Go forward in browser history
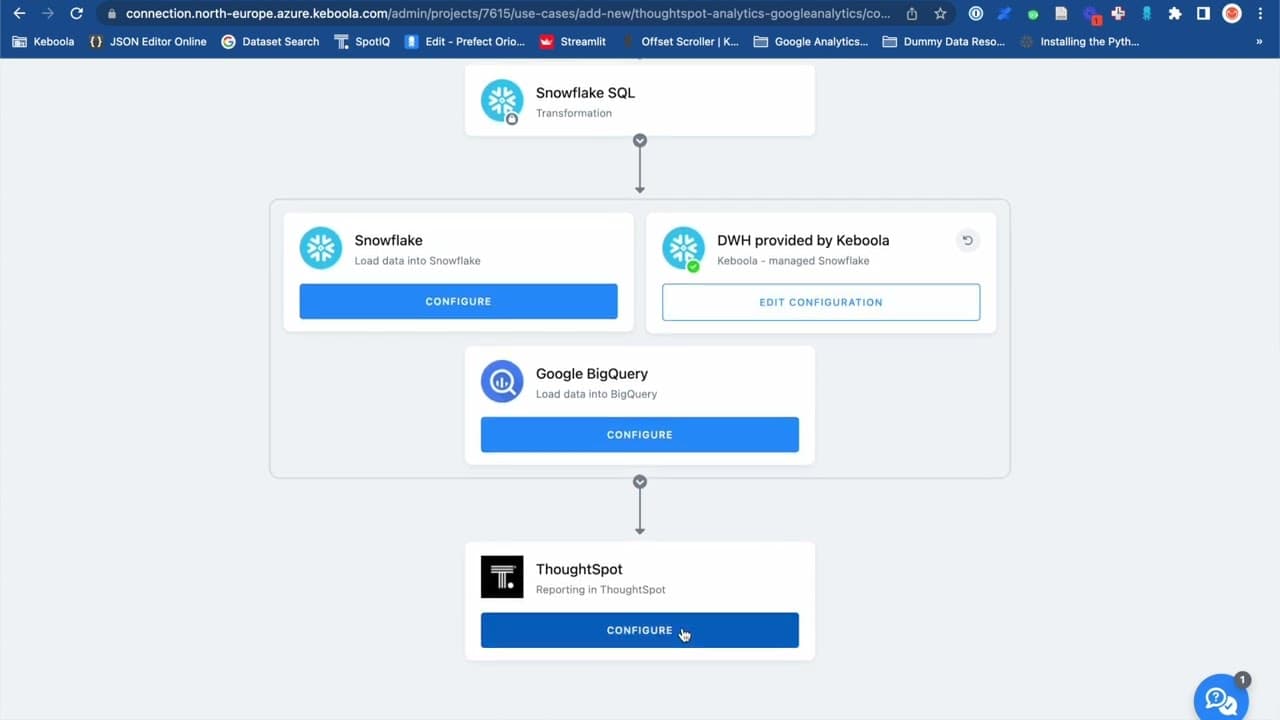 click(48, 14)
